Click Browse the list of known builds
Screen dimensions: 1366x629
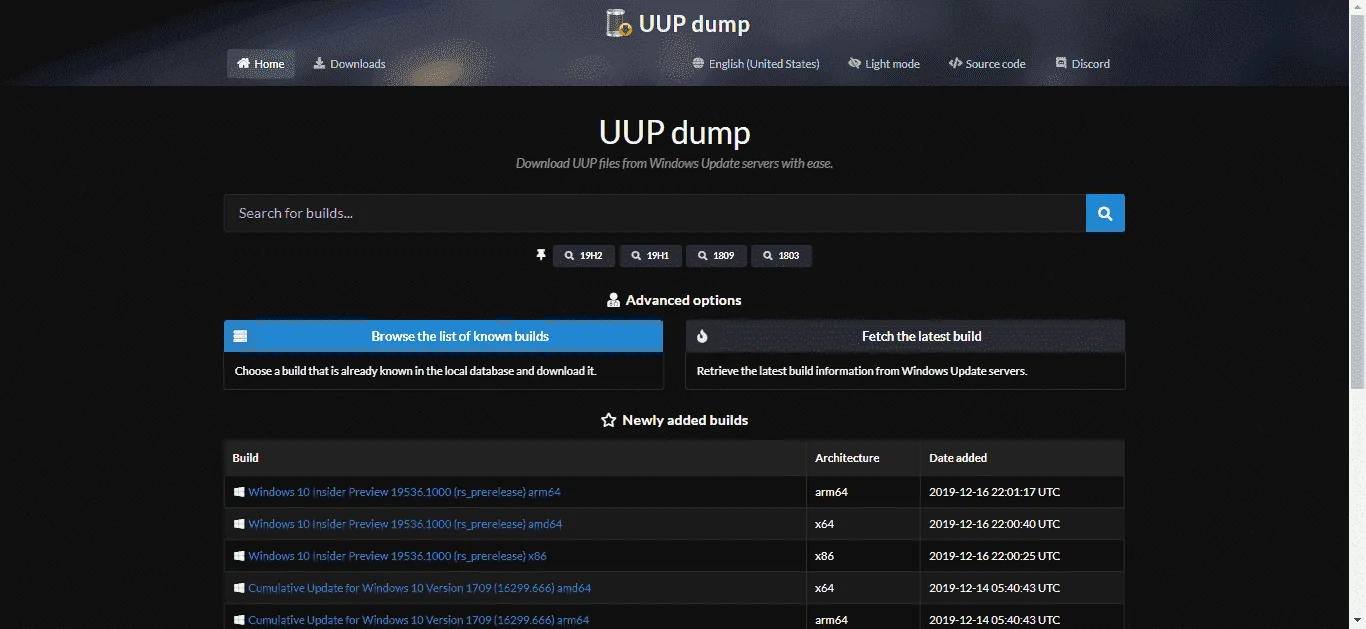click(443, 336)
